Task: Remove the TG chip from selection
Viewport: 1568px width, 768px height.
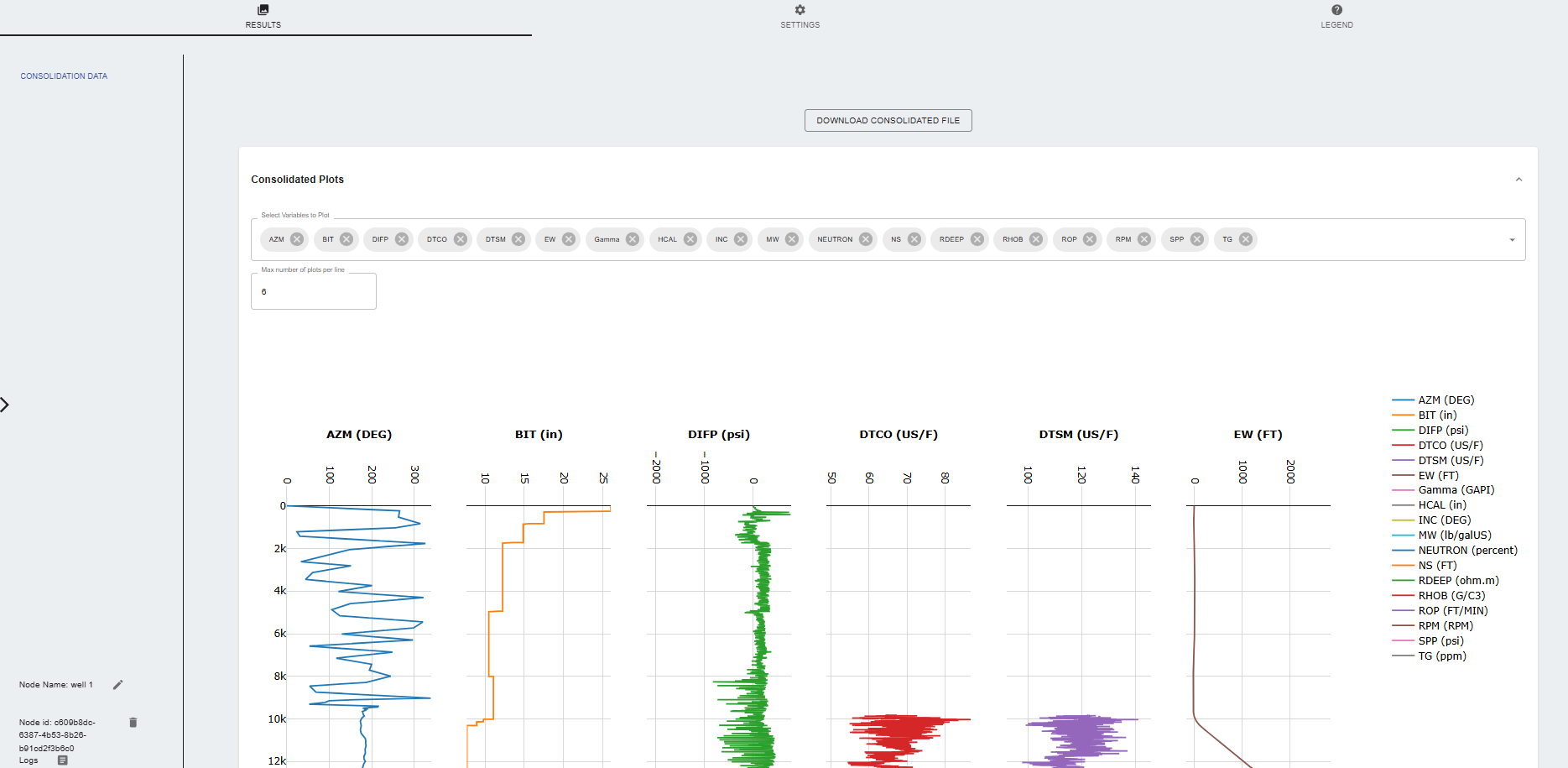Action: (1246, 239)
